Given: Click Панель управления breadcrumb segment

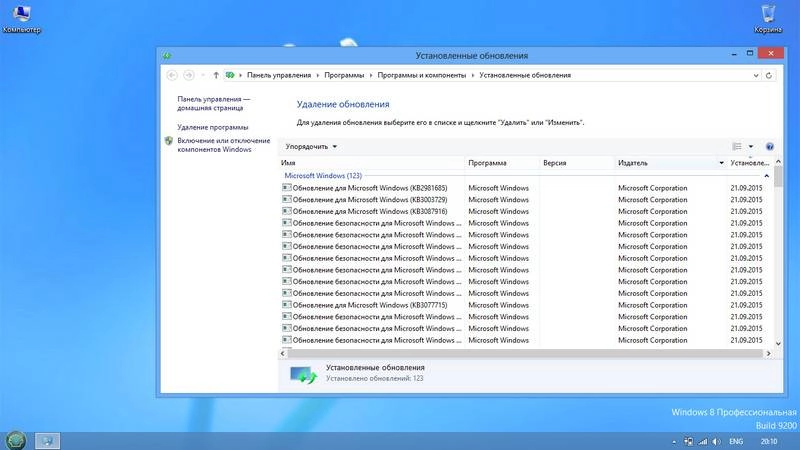Looking at the screenshot, I should (x=279, y=75).
